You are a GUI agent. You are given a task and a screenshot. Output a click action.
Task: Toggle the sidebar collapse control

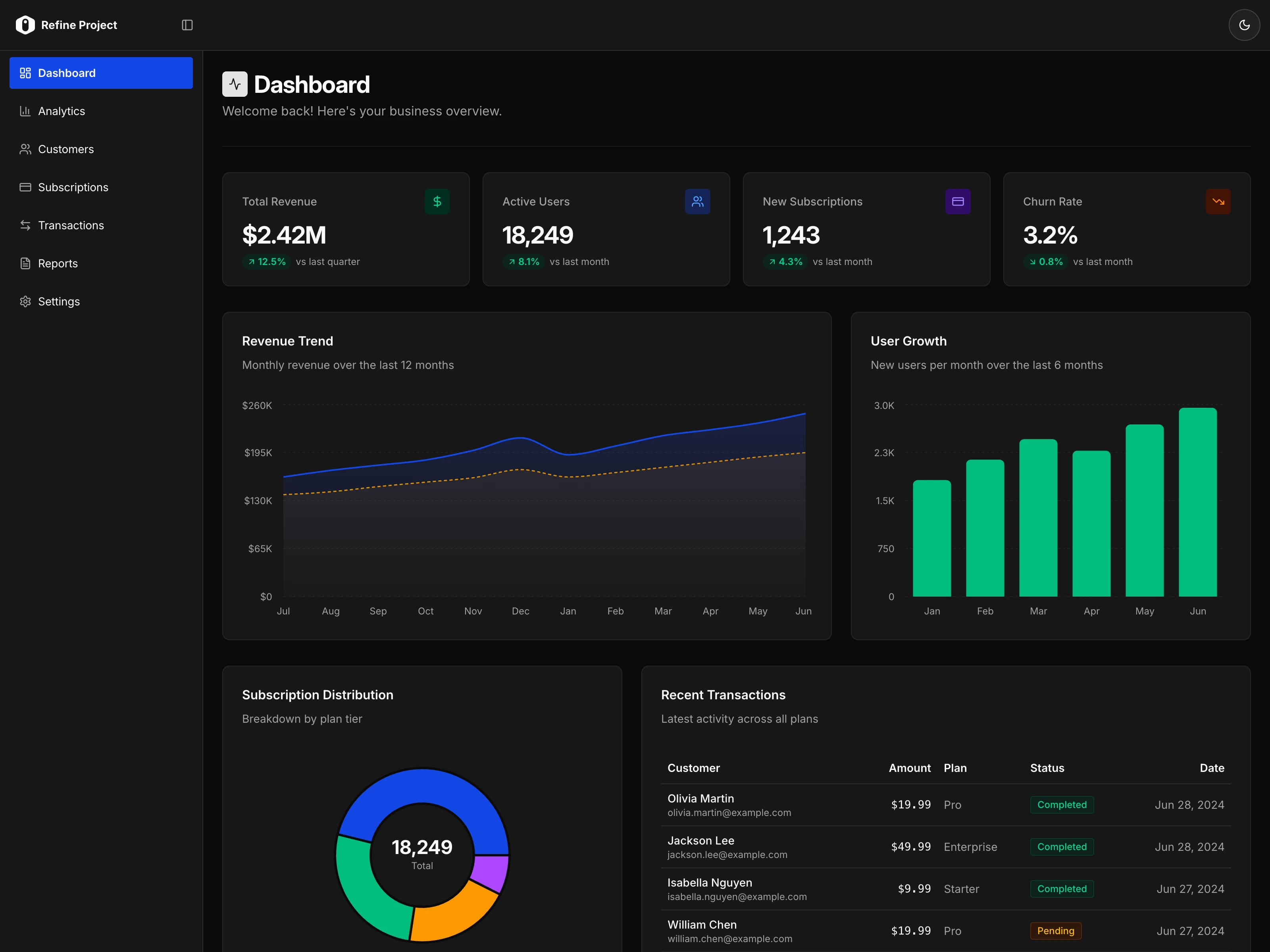(186, 25)
